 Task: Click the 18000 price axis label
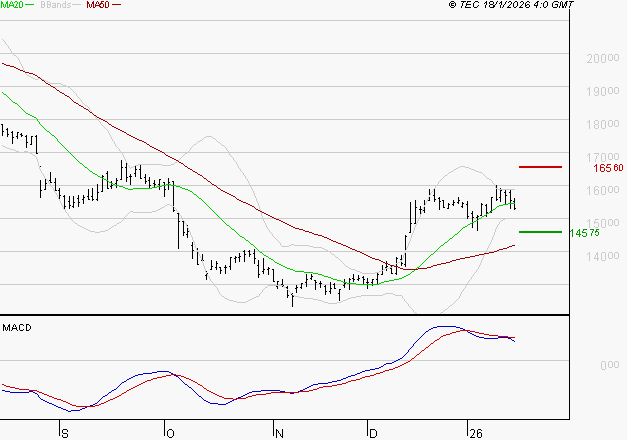[x=603, y=124]
